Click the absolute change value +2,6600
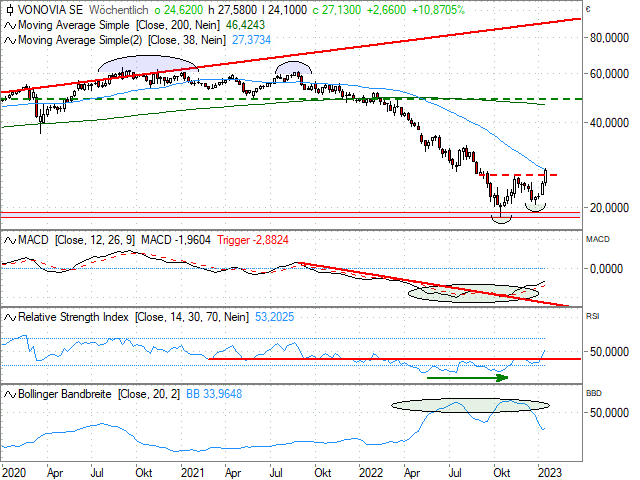Viewport: 640px width, 480px height. click(387, 10)
